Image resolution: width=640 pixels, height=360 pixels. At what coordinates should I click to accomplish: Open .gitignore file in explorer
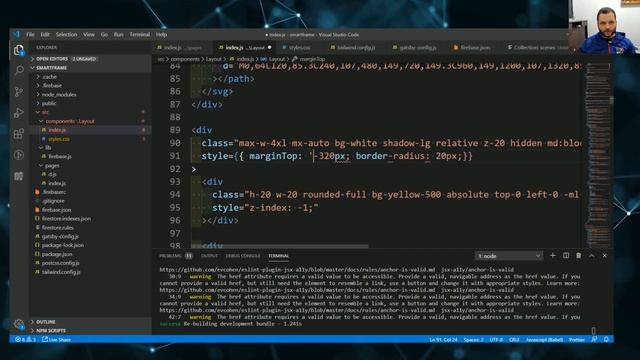pyautogui.click(x=53, y=201)
